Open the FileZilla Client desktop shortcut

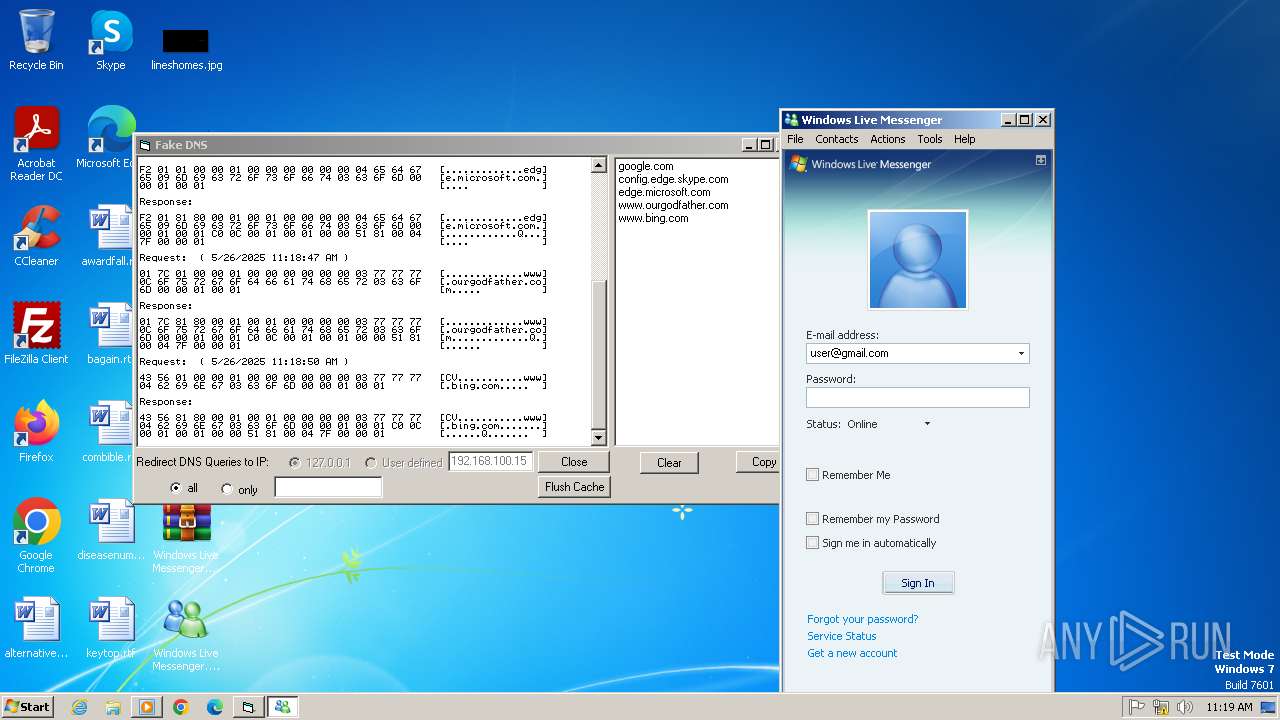pyautogui.click(x=36, y=334)
